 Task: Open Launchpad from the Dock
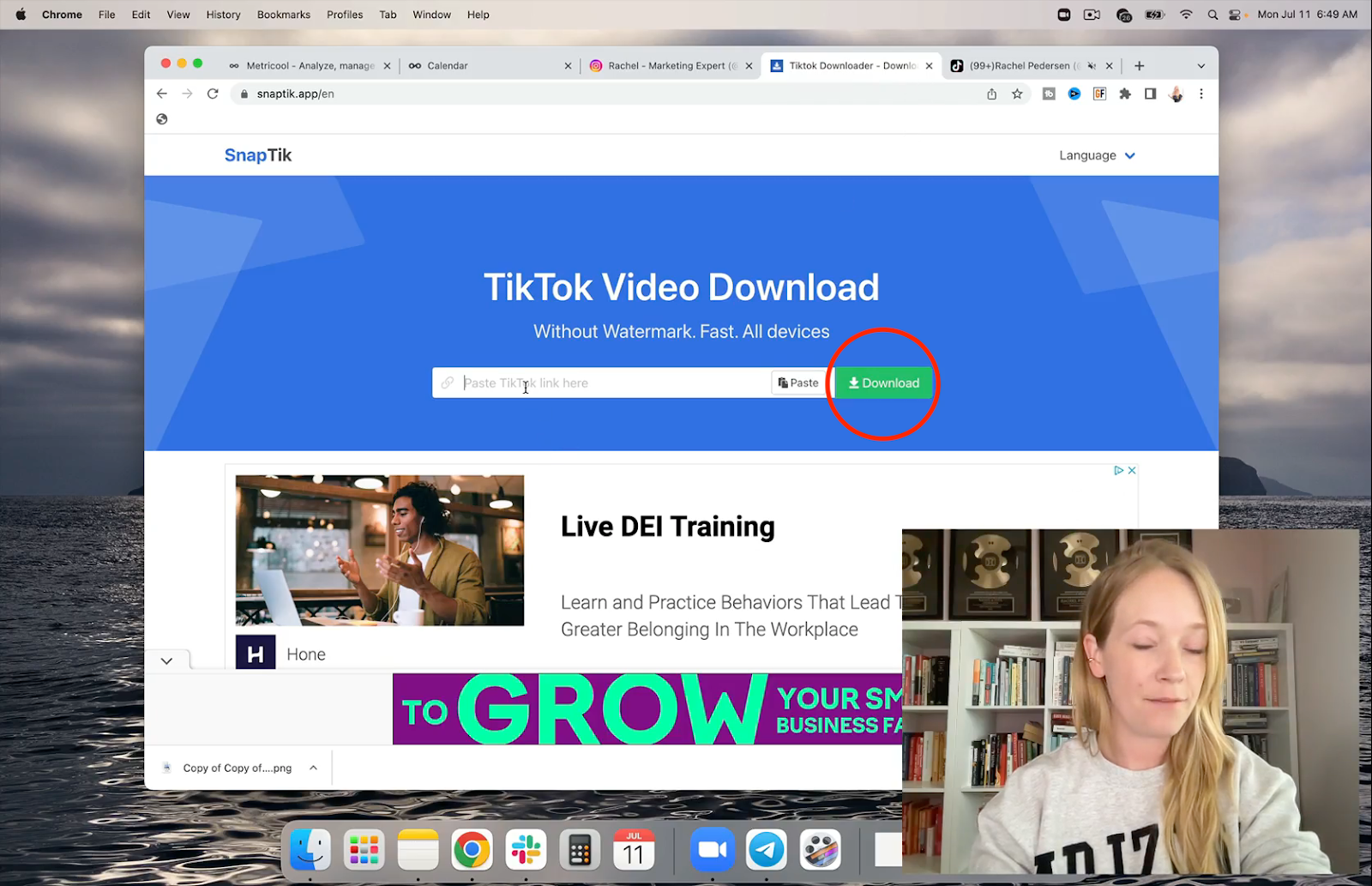click(364, 850)
